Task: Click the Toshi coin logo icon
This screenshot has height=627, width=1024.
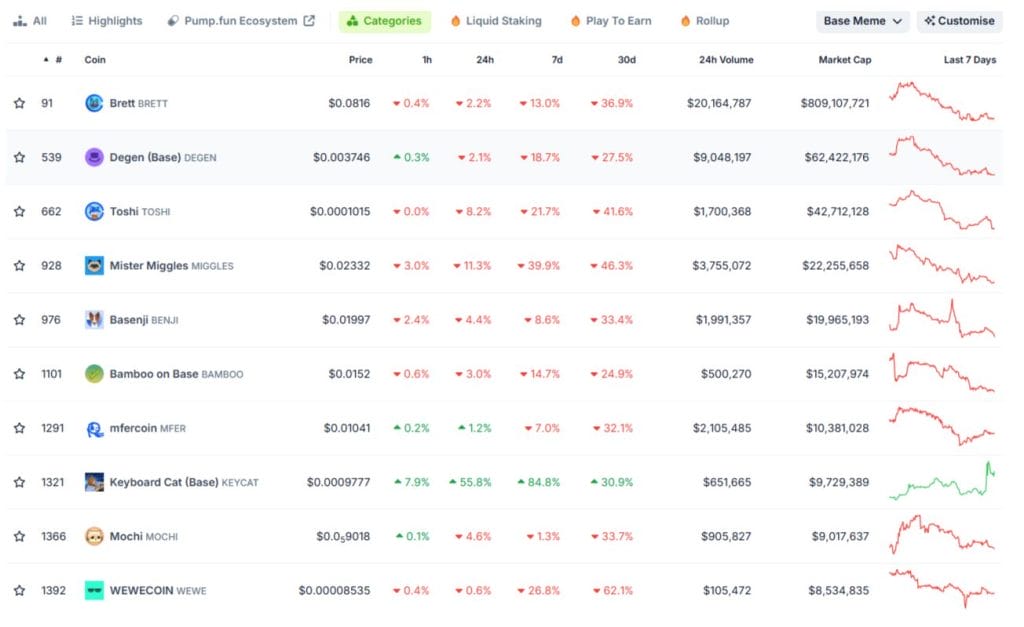Action: pyautogui.click(x=94, y=212)
